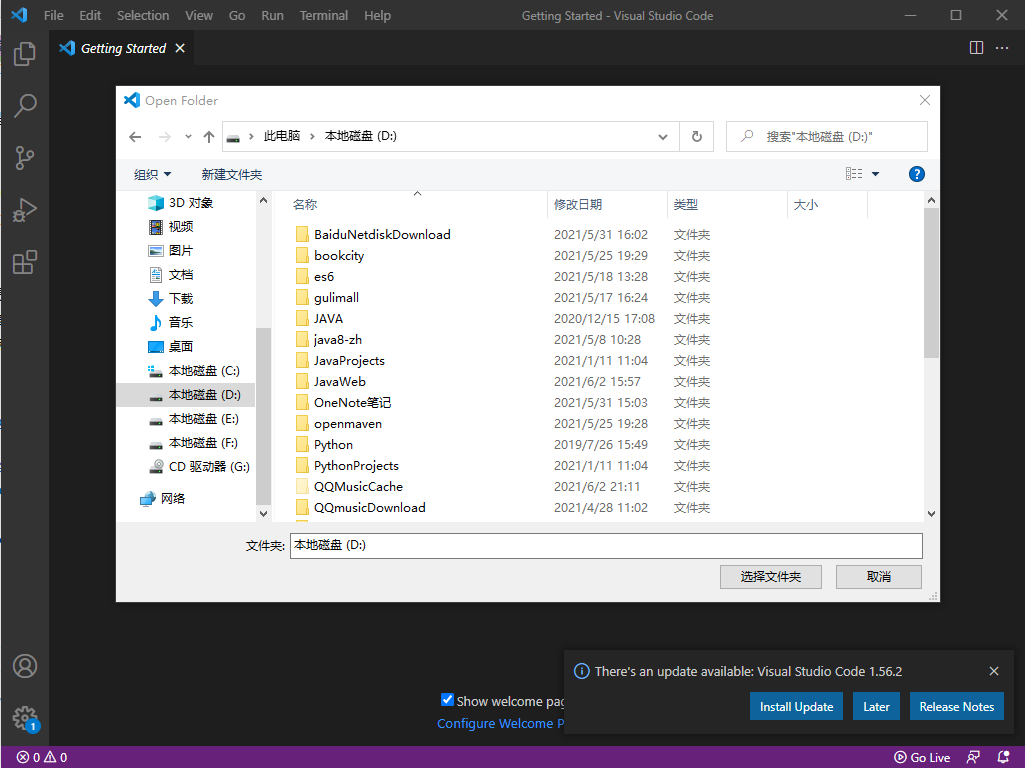Click Later on update notification
This screenshot has height=768, width=1026.
(876, 707)
